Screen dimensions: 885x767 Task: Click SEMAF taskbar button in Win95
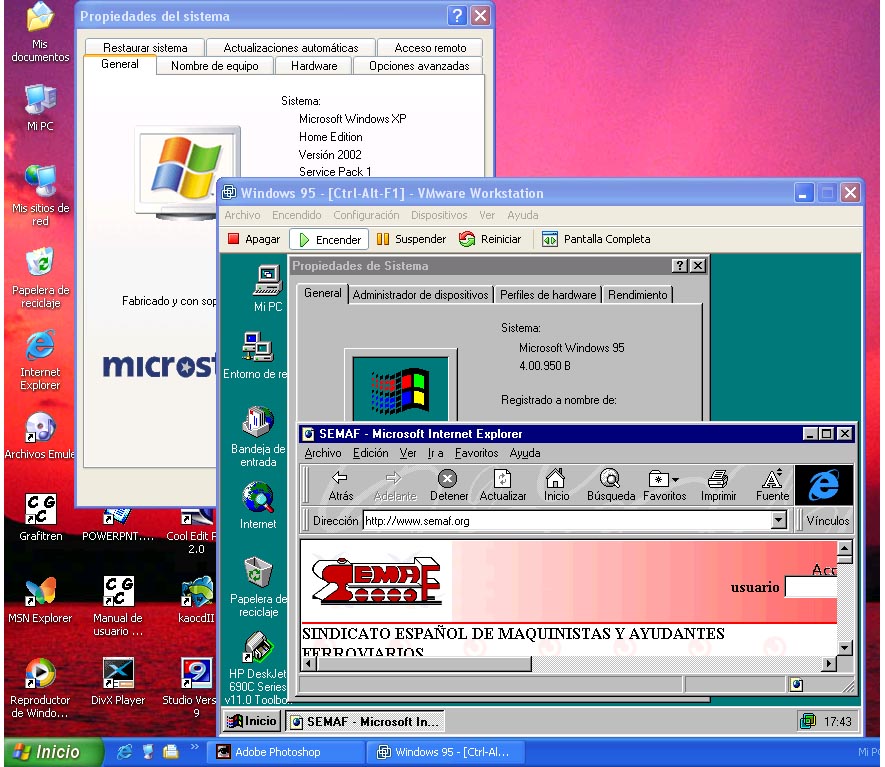pyautogui.click(x=365, y=722)
